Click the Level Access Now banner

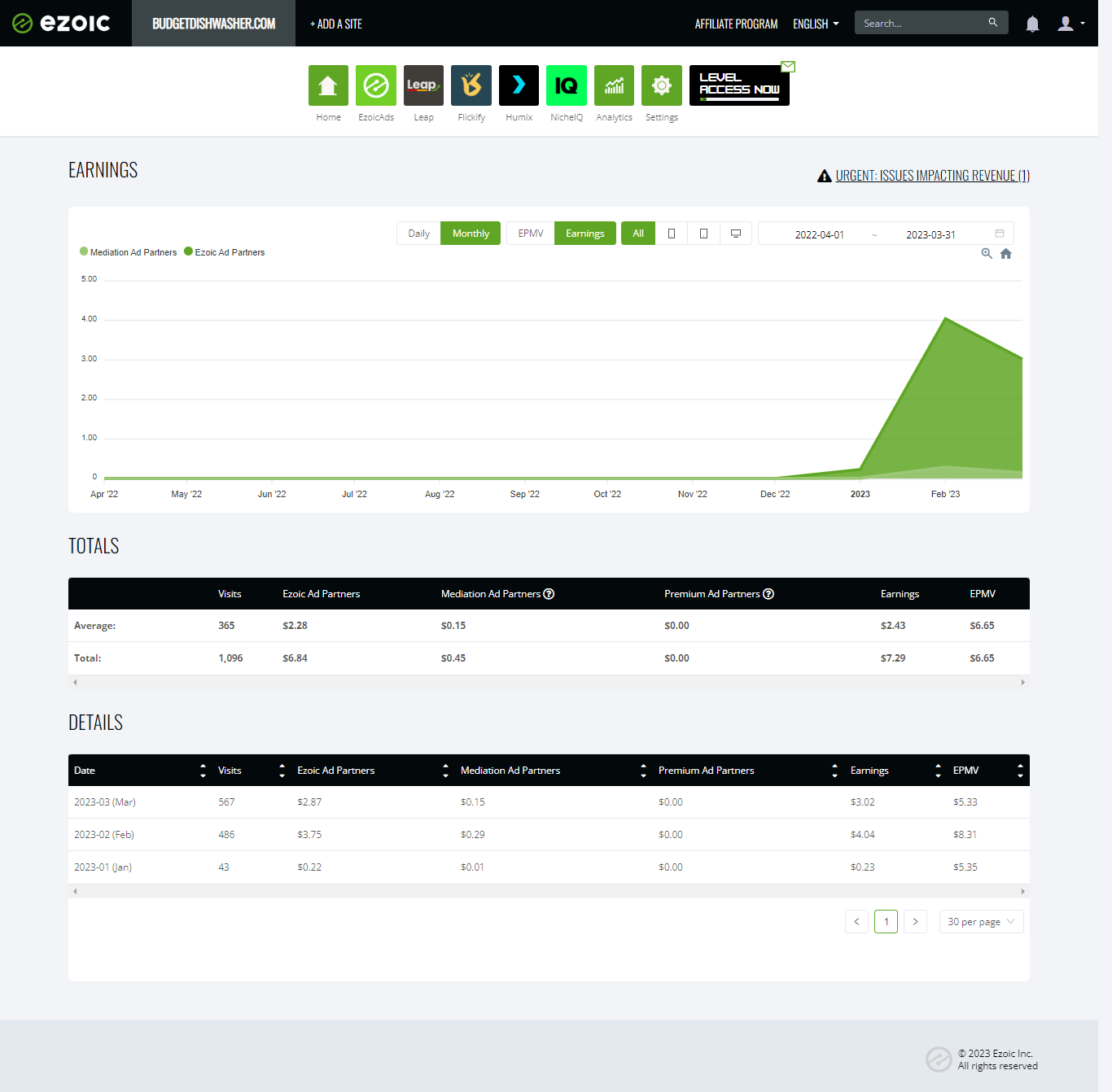coord(739,85)
